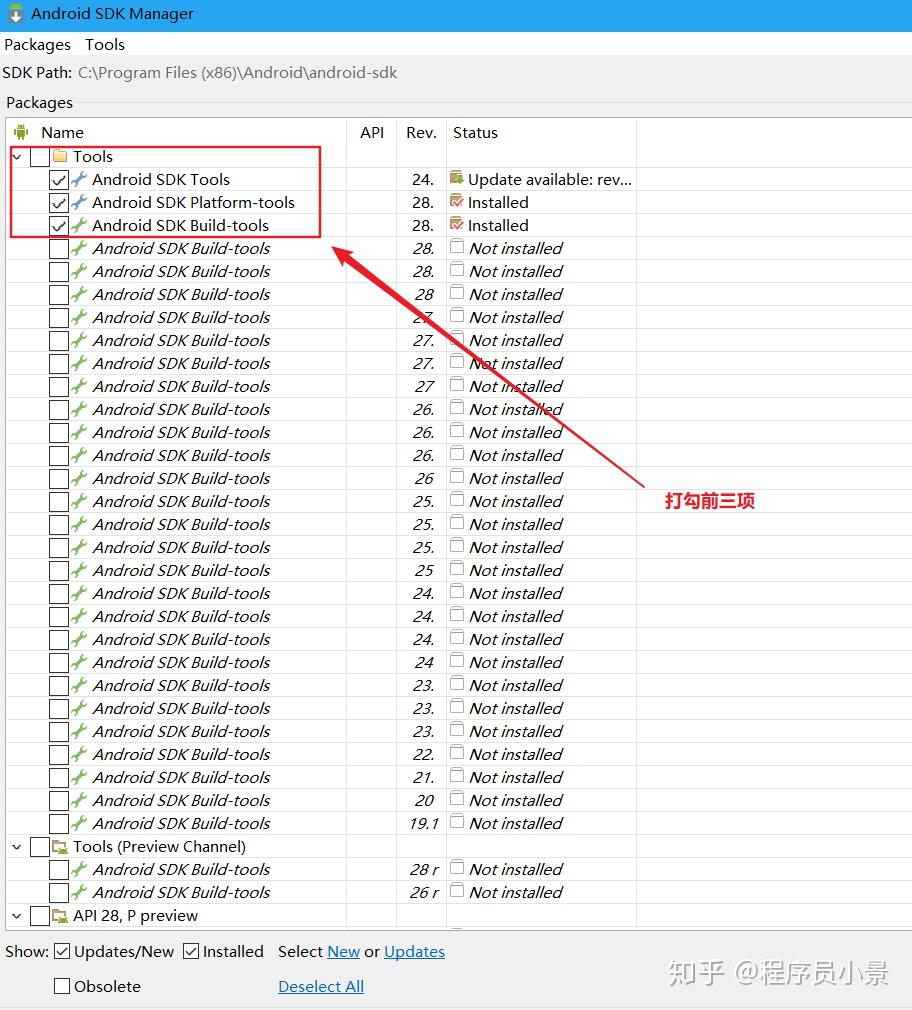The width and height of the screenshot is (912, 1010).
Task: Click the Android SDK Manager title bar icon
Action: click(15, 14)
